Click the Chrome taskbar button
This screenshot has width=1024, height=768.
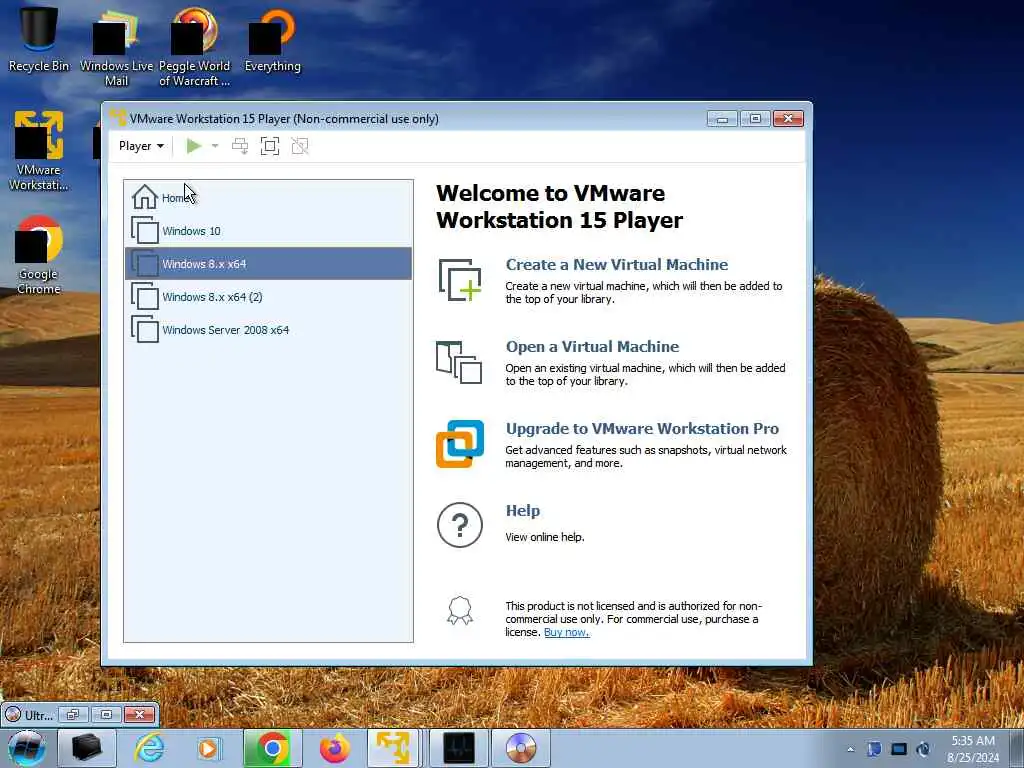273,748
